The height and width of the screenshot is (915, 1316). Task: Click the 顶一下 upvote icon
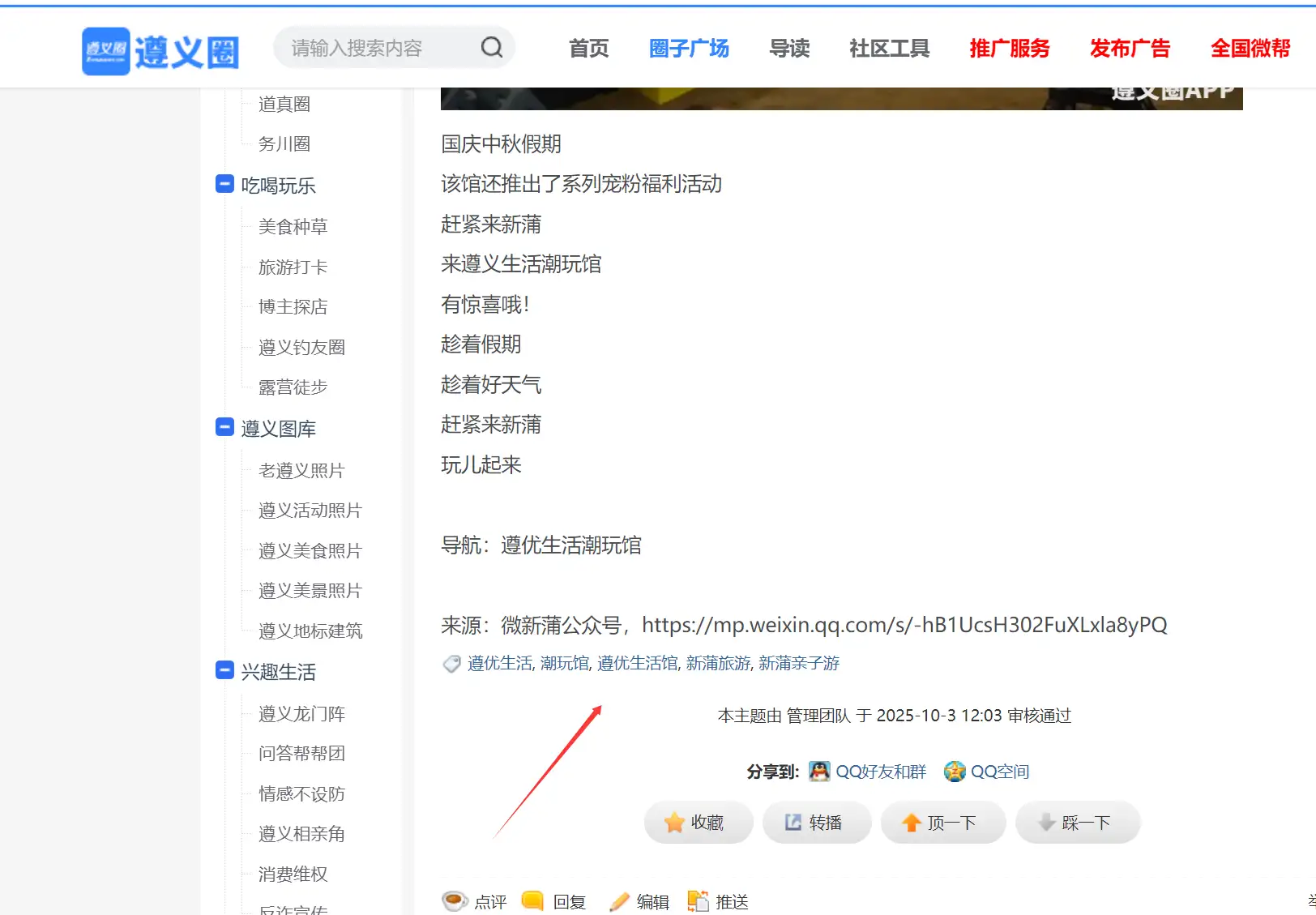tap(912, 822)
